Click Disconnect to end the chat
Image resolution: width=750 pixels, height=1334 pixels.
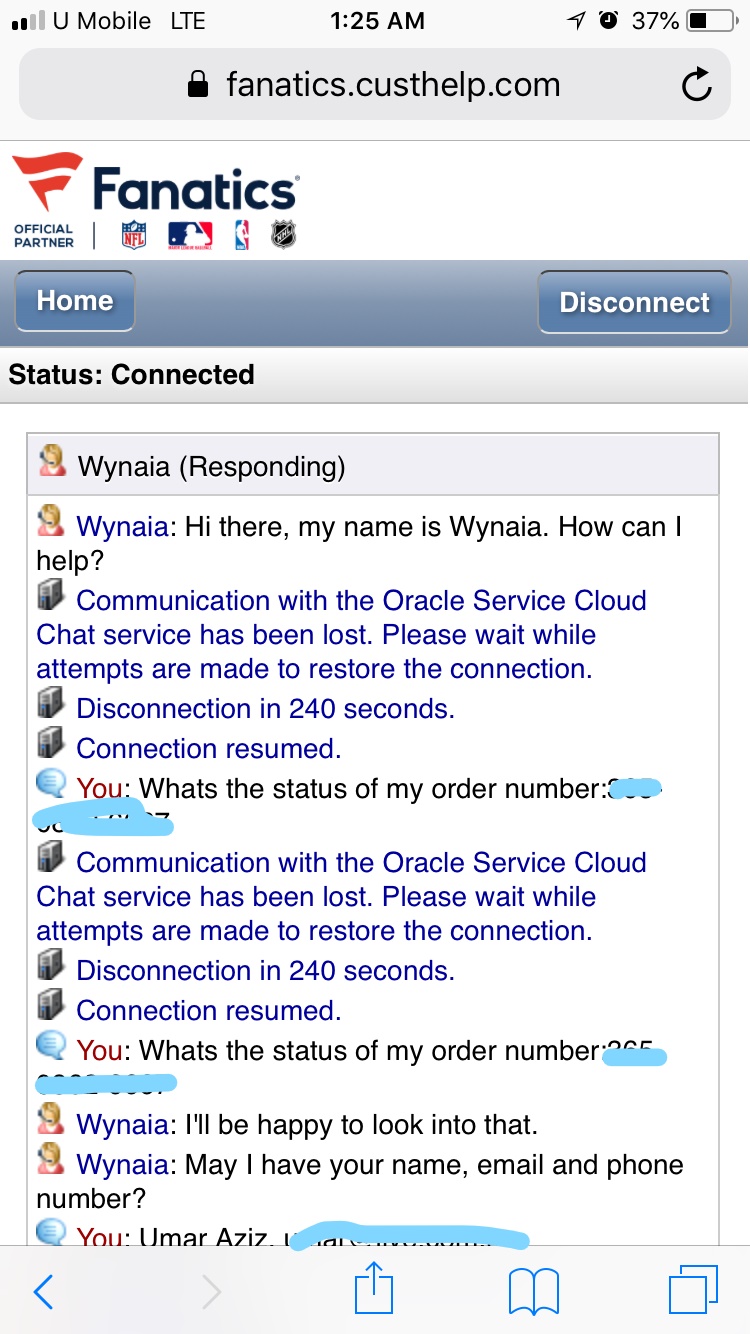pyautogui.click(x=634, y=301)
